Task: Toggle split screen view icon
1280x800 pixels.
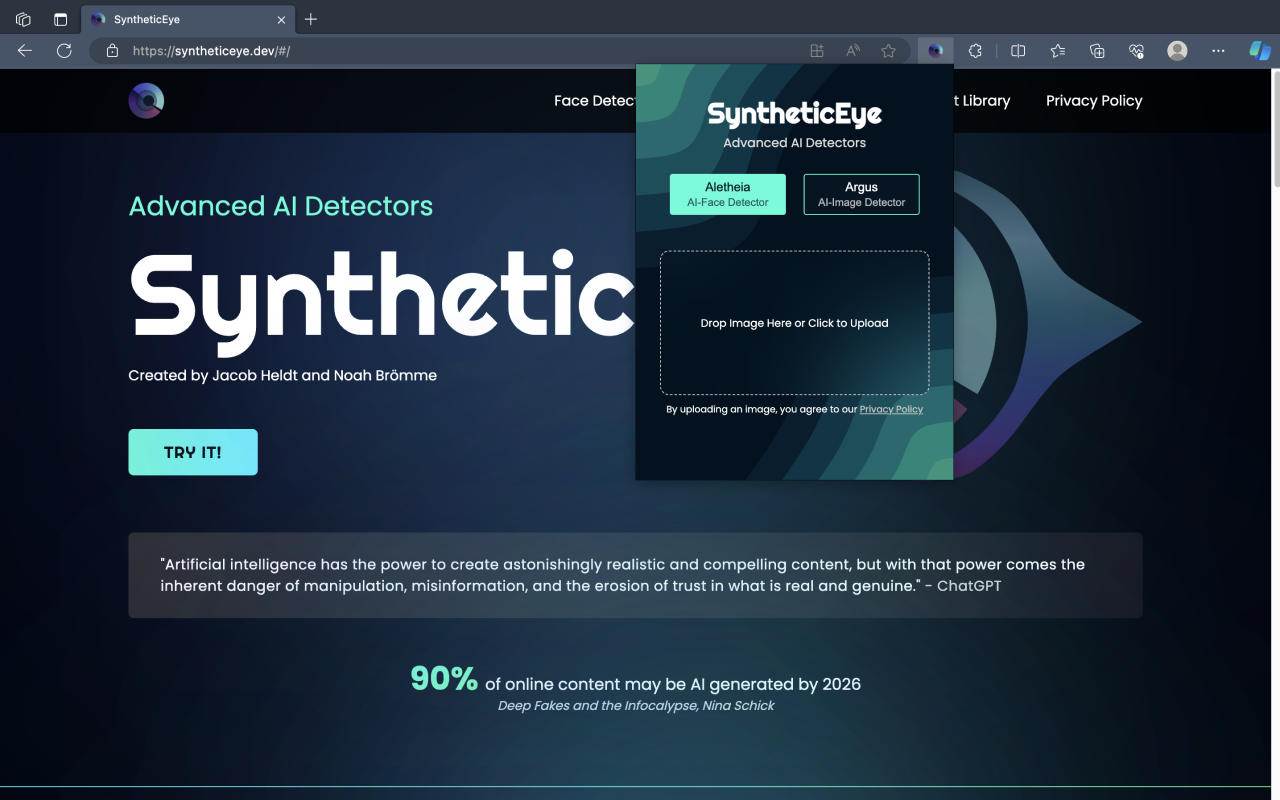Action: (1018, 51)
